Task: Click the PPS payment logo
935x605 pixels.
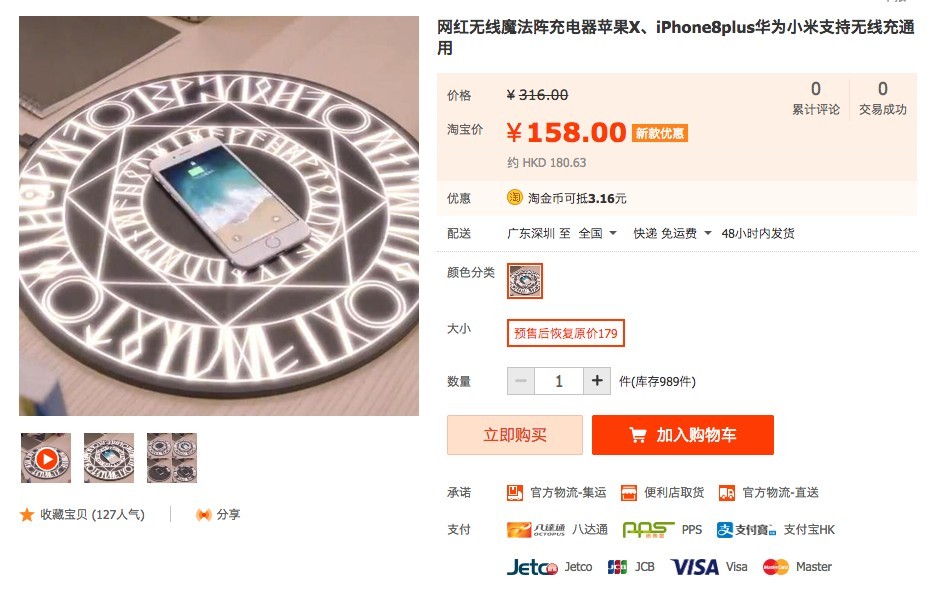Action: tap(648, 529)
